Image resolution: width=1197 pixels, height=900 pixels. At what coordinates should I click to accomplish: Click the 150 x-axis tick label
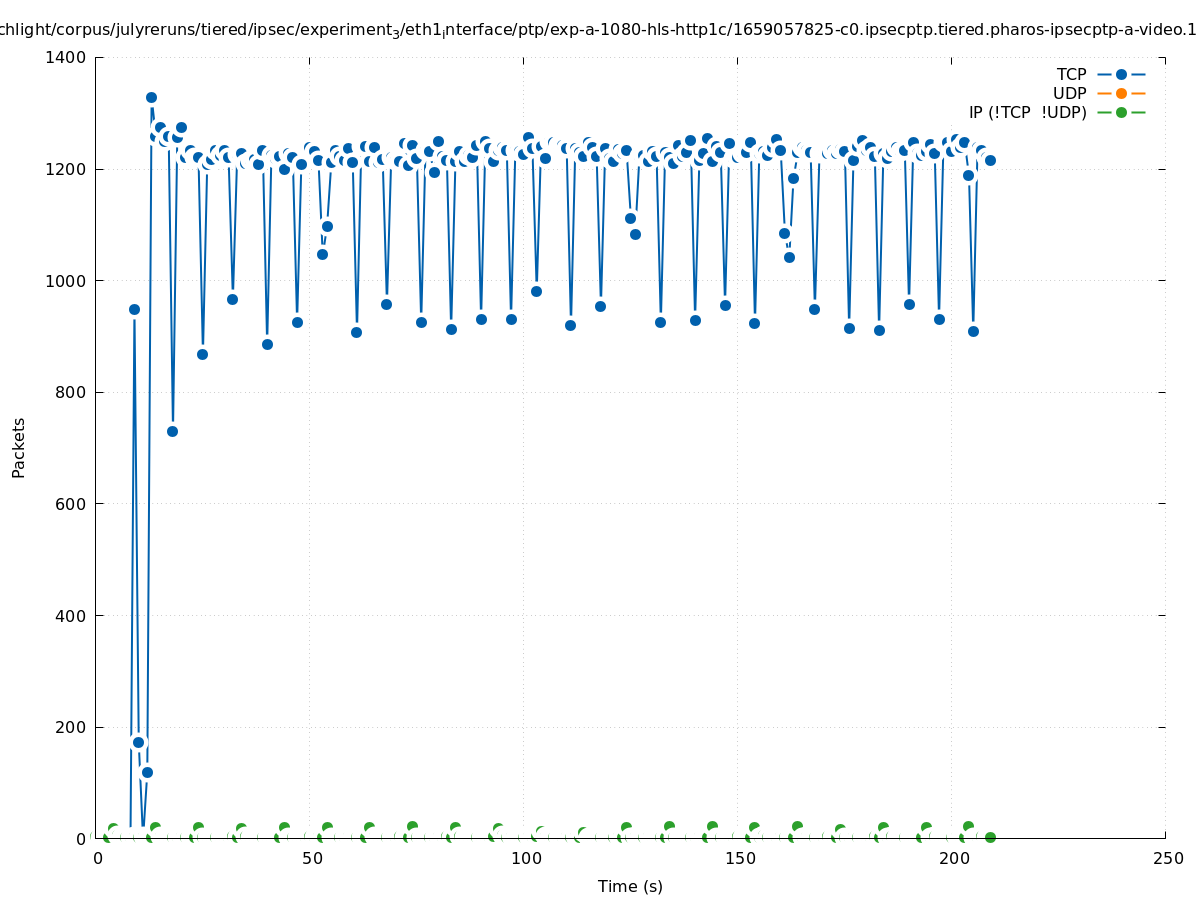(739, 858)
